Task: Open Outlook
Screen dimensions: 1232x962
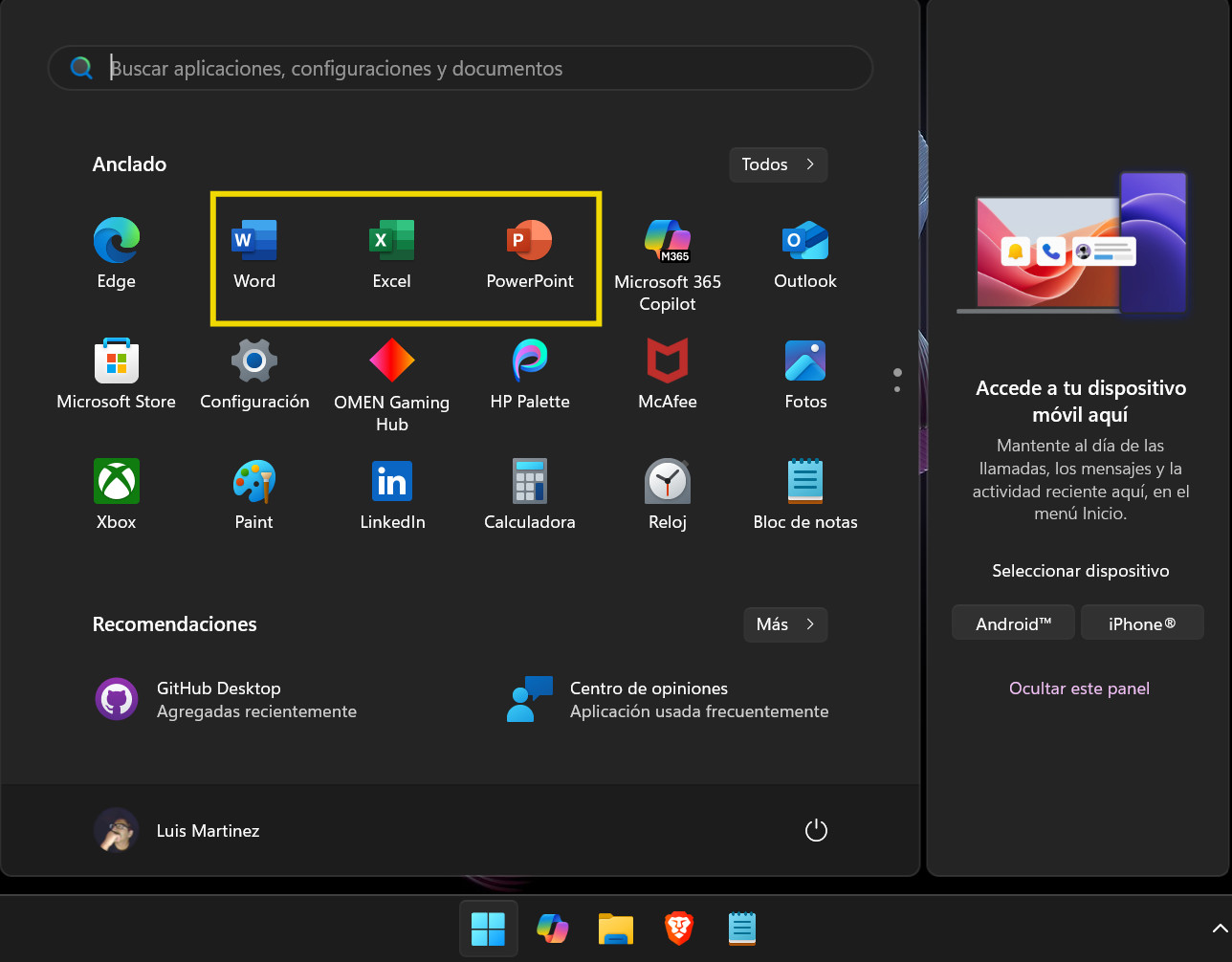Action: tap(804, 251)
